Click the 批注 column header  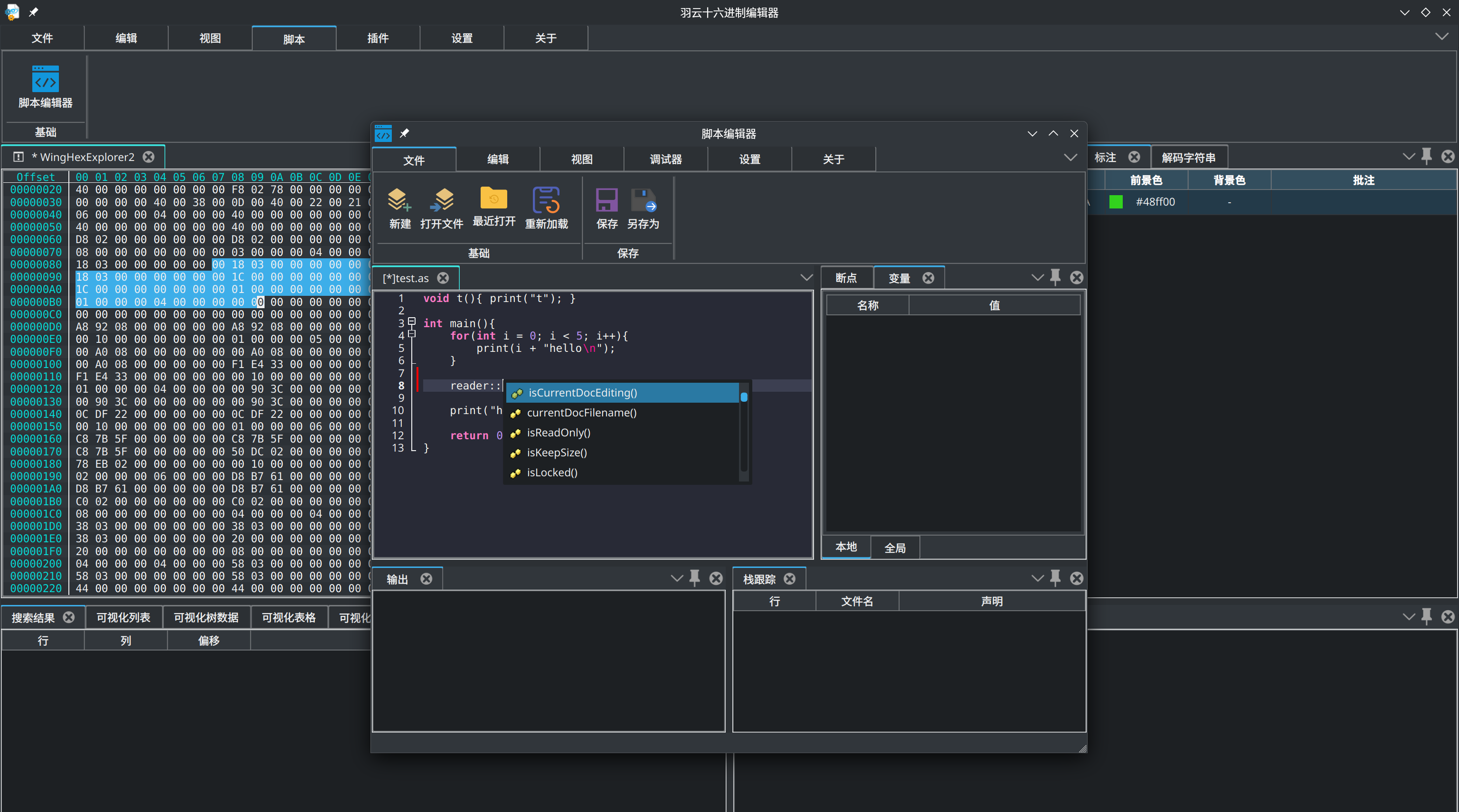pyautogui.click(x=1363, y=180)
